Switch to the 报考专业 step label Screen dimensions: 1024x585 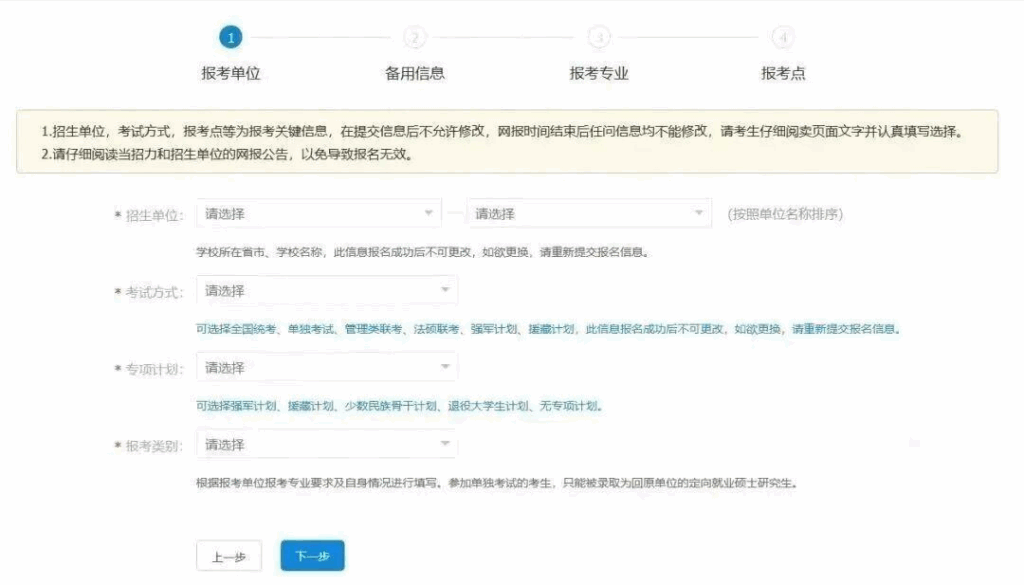[x=599, y=73]
